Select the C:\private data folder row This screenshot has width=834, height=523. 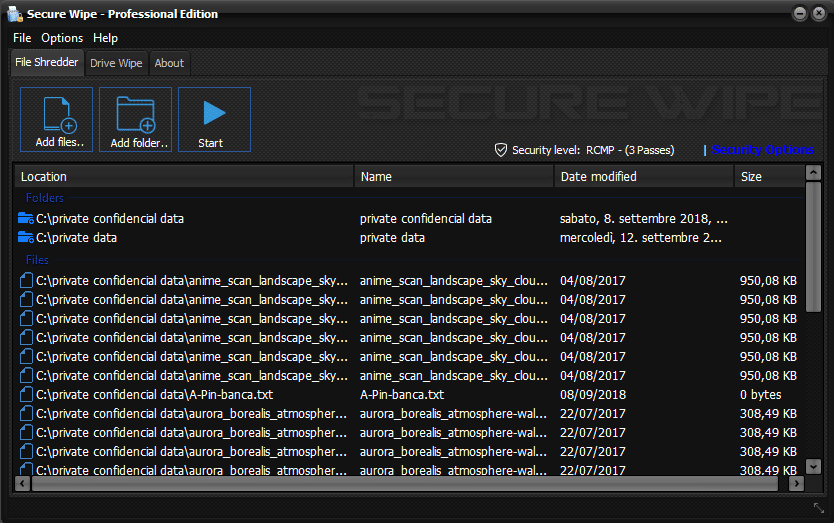click(x=410, y=237)
